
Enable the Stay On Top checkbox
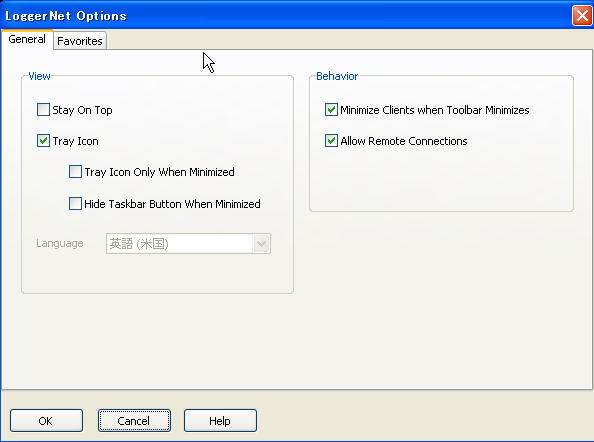43,110
